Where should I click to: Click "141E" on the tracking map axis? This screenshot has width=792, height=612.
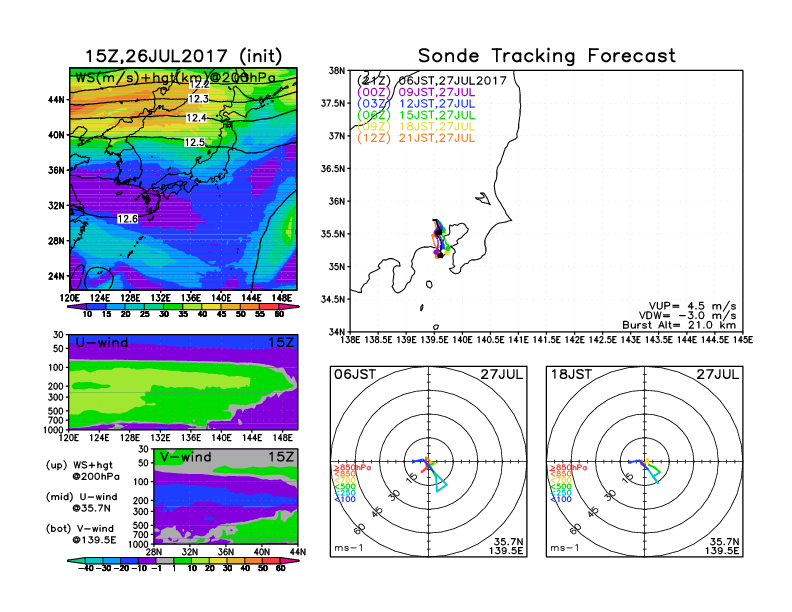pyautogui.click(x=518, y=340)
